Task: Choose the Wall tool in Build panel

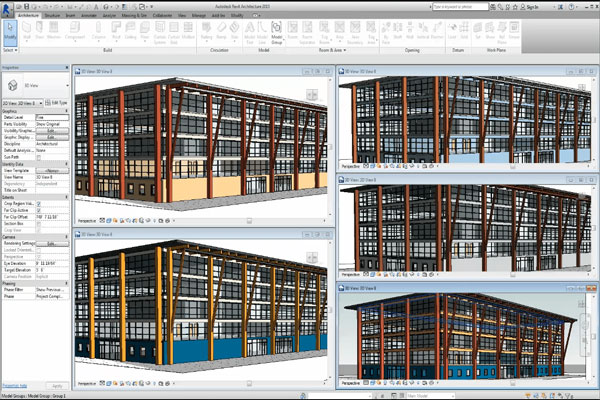Action: tap(27, 31)
